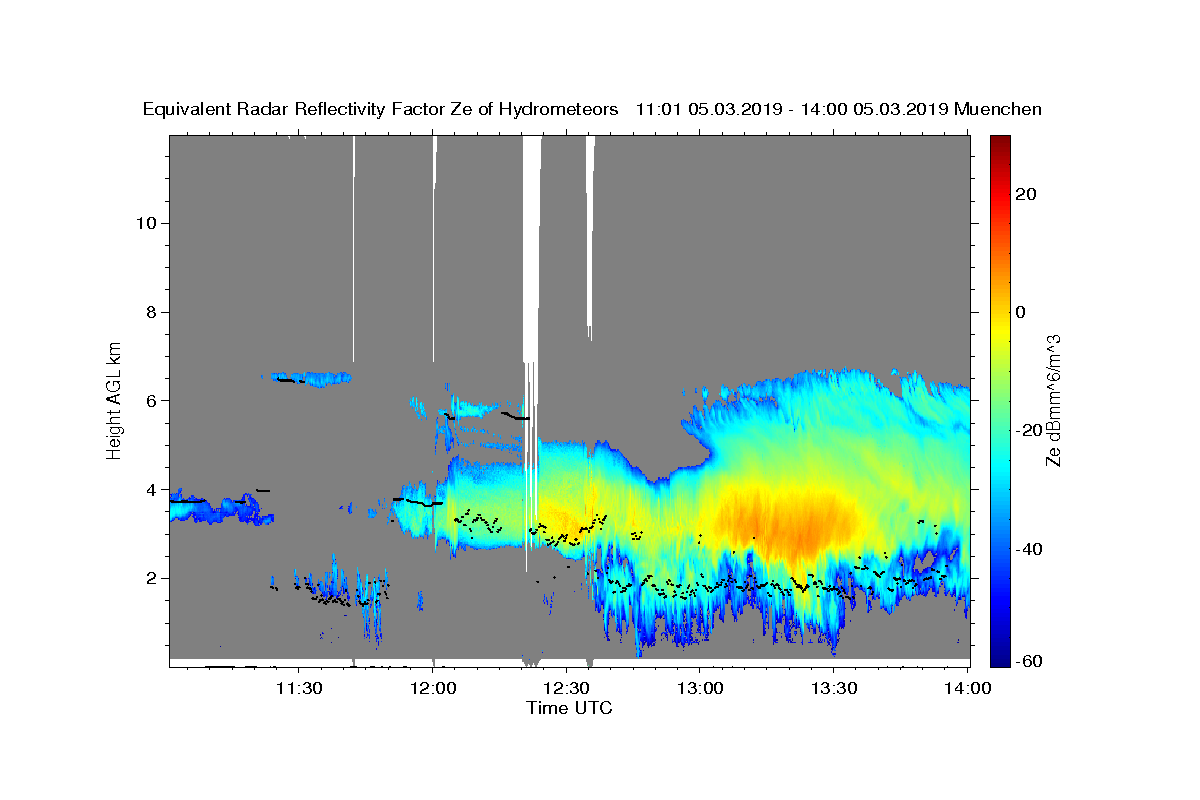1200x800 pixels.
Task: Click the colorbar value -20
Action: pyautogui.click(x=1028, y=431)
